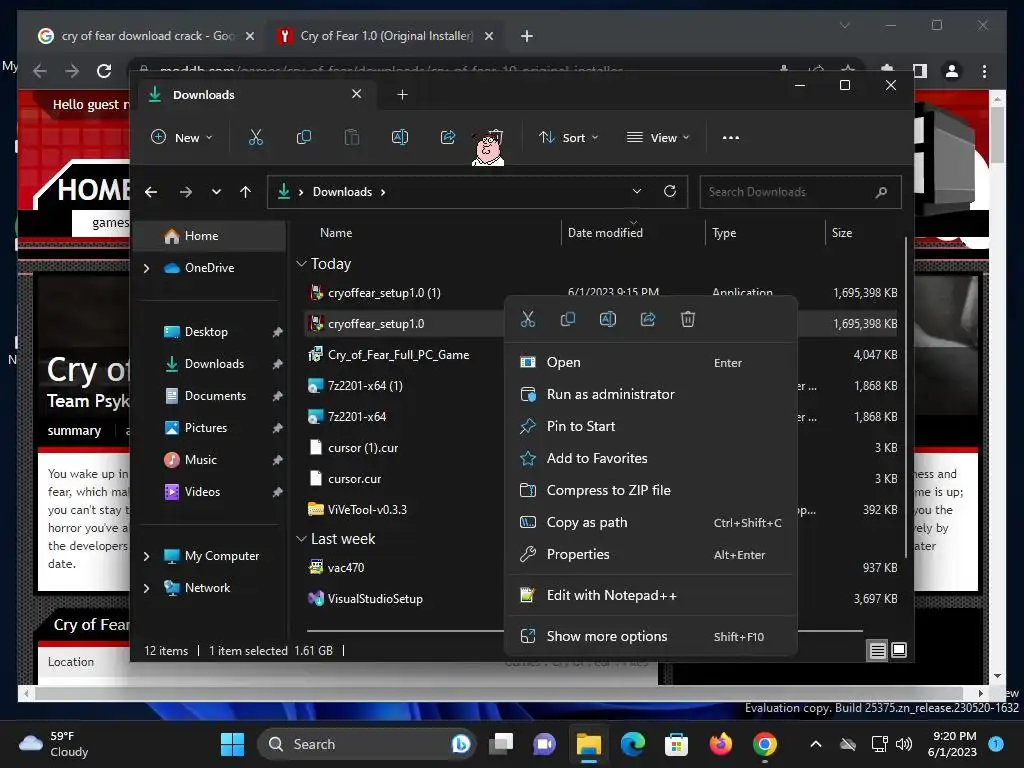Choose Add to Favorites
The height and width of the screenshot is (768, 1024).
pos(651,458)
